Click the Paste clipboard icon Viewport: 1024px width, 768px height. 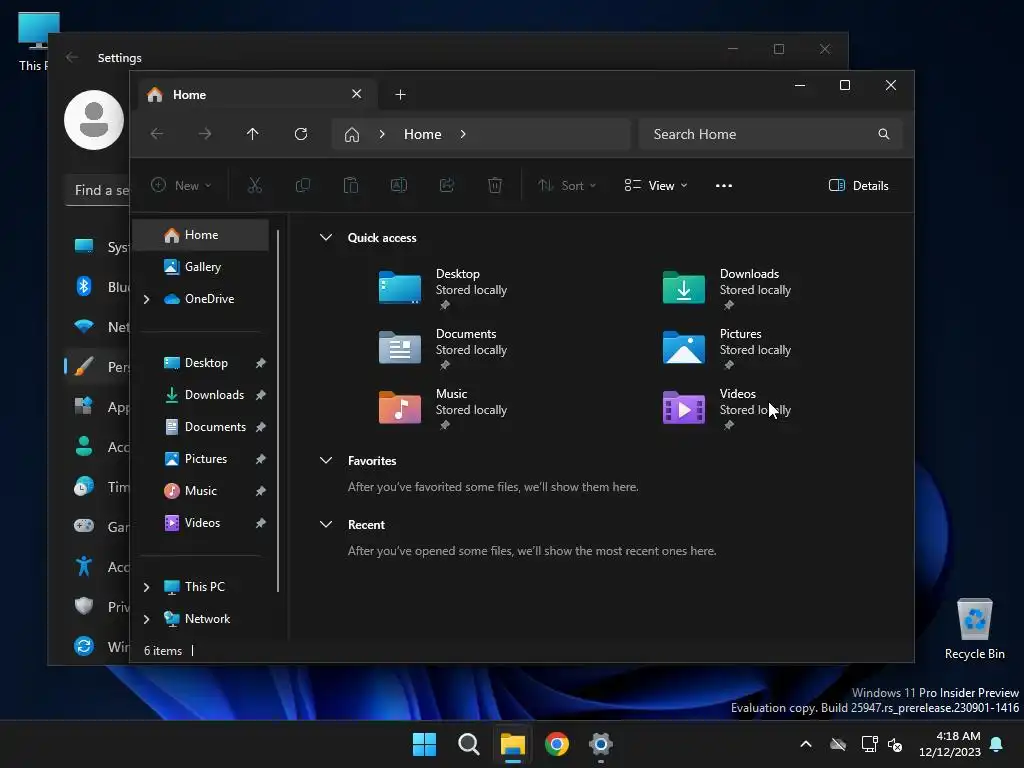click(351, 185)
